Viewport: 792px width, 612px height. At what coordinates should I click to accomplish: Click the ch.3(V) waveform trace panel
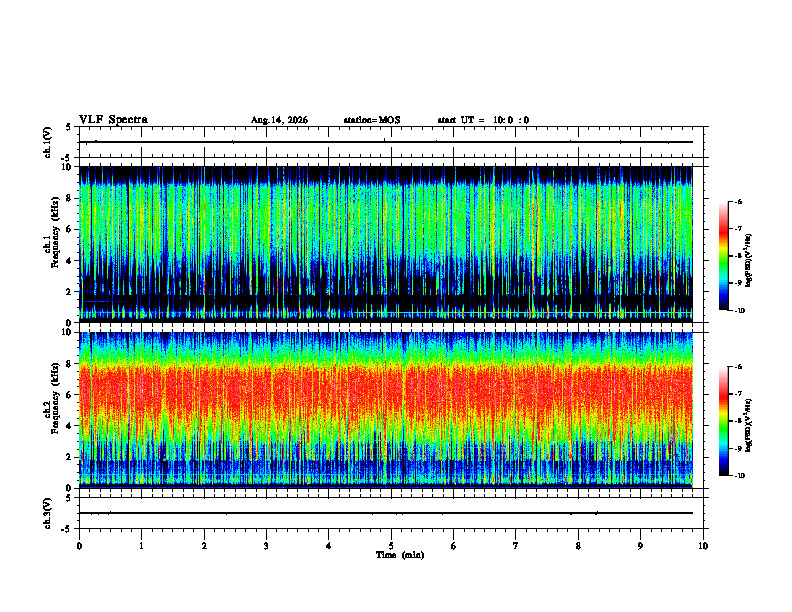(391, 513)
